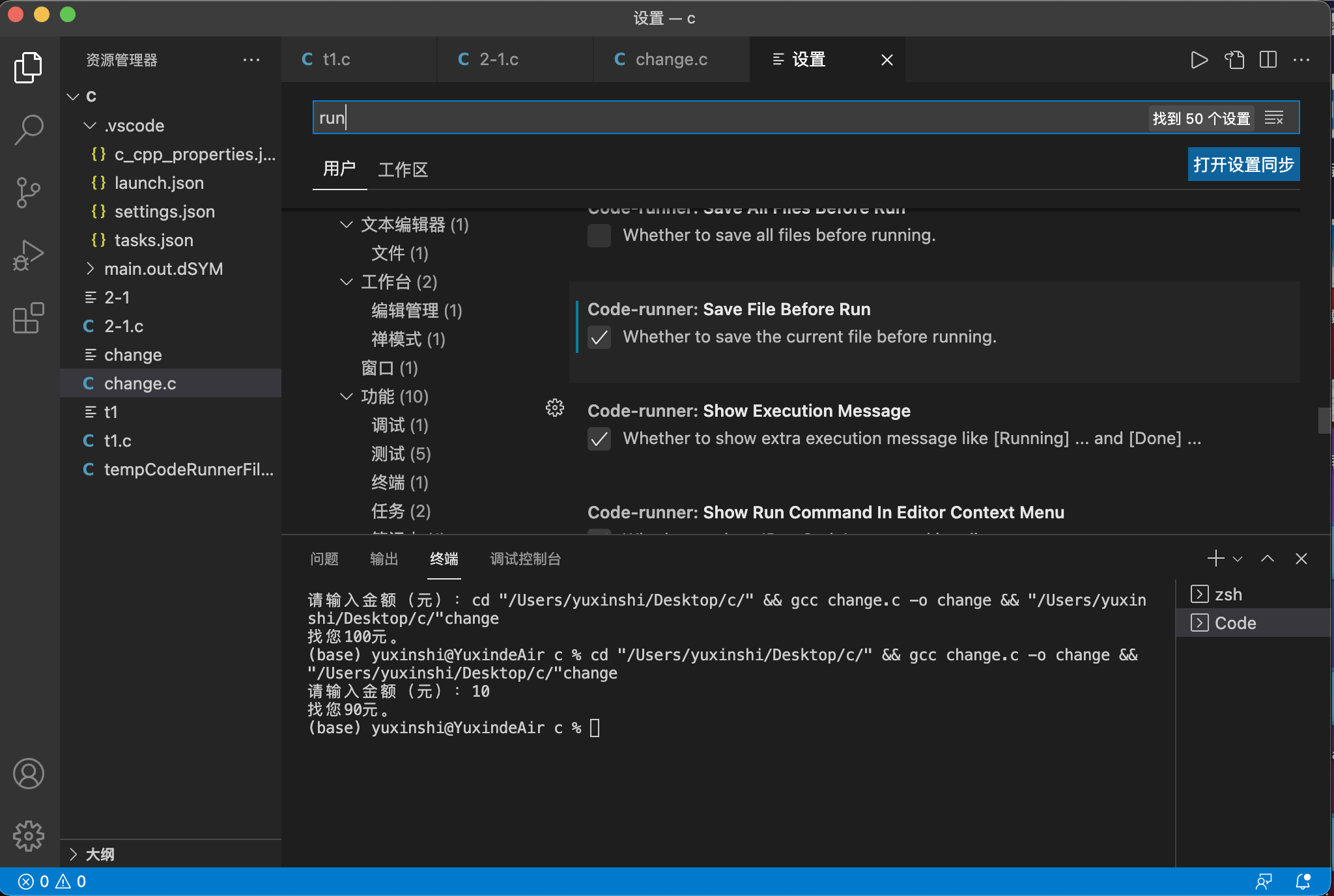Open the Accounts menu icon
Screen dimensions: 1334x896
29,774
